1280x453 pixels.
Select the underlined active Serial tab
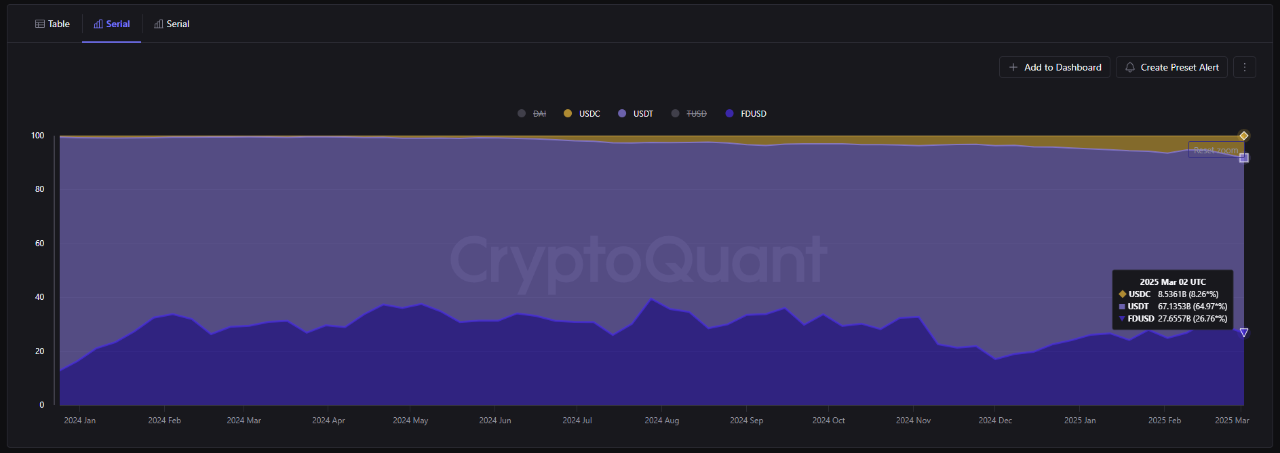[x=111, y=23]
